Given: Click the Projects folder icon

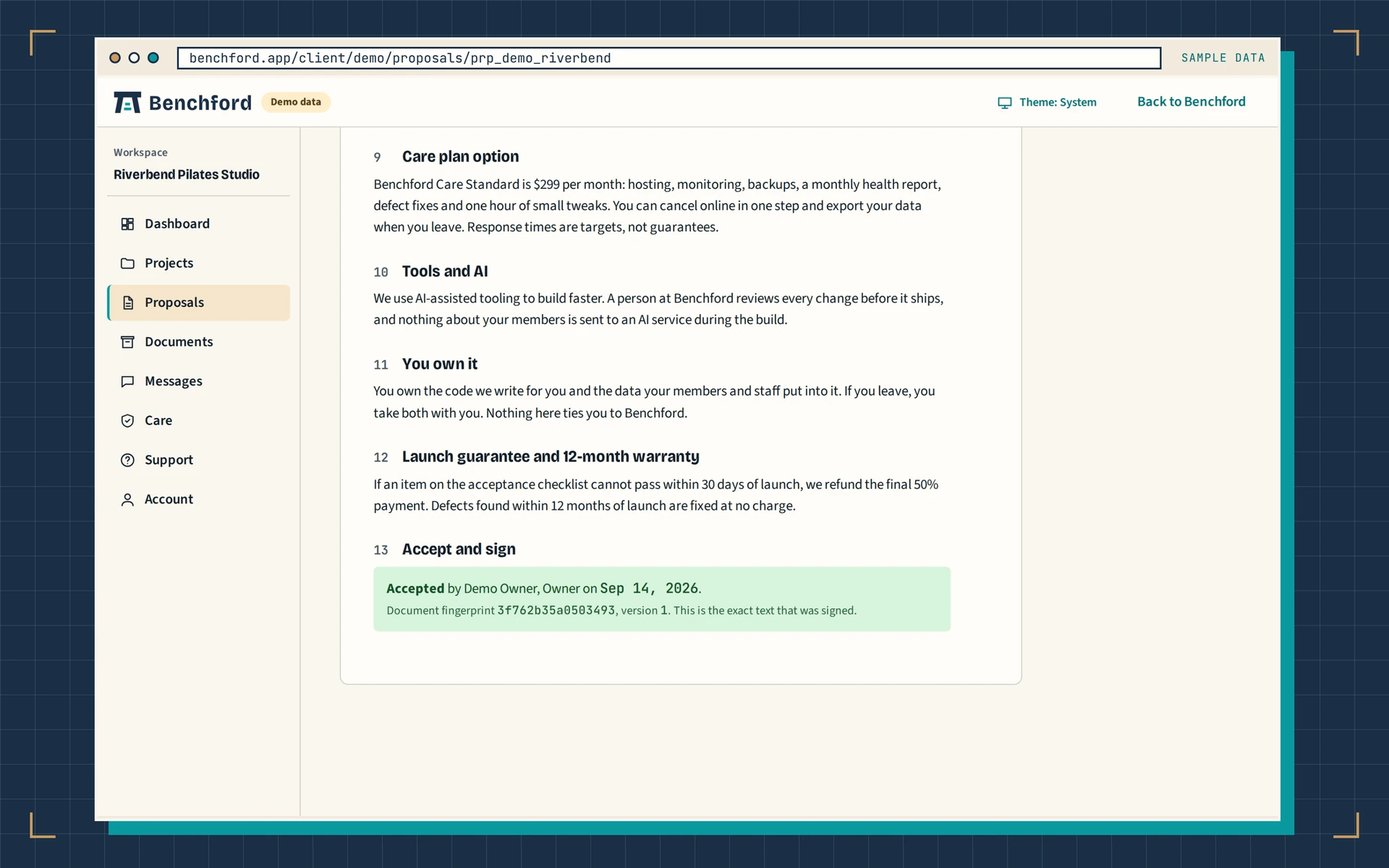Looking at the screenshot, I should [127, 263].
